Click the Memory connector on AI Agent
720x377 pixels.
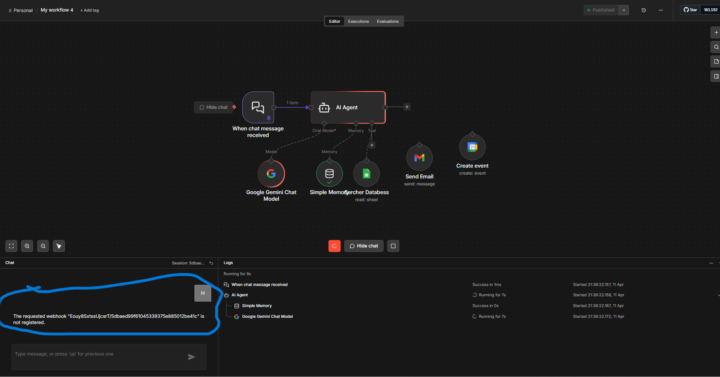356,124
